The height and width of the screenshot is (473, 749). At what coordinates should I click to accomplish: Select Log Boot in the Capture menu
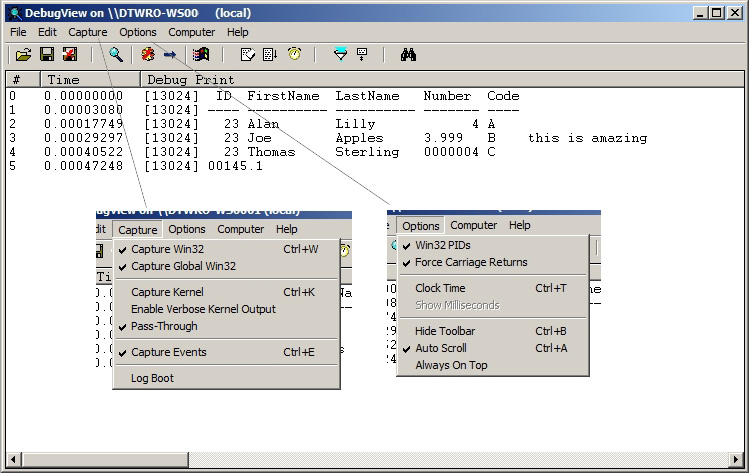[226, 378]
